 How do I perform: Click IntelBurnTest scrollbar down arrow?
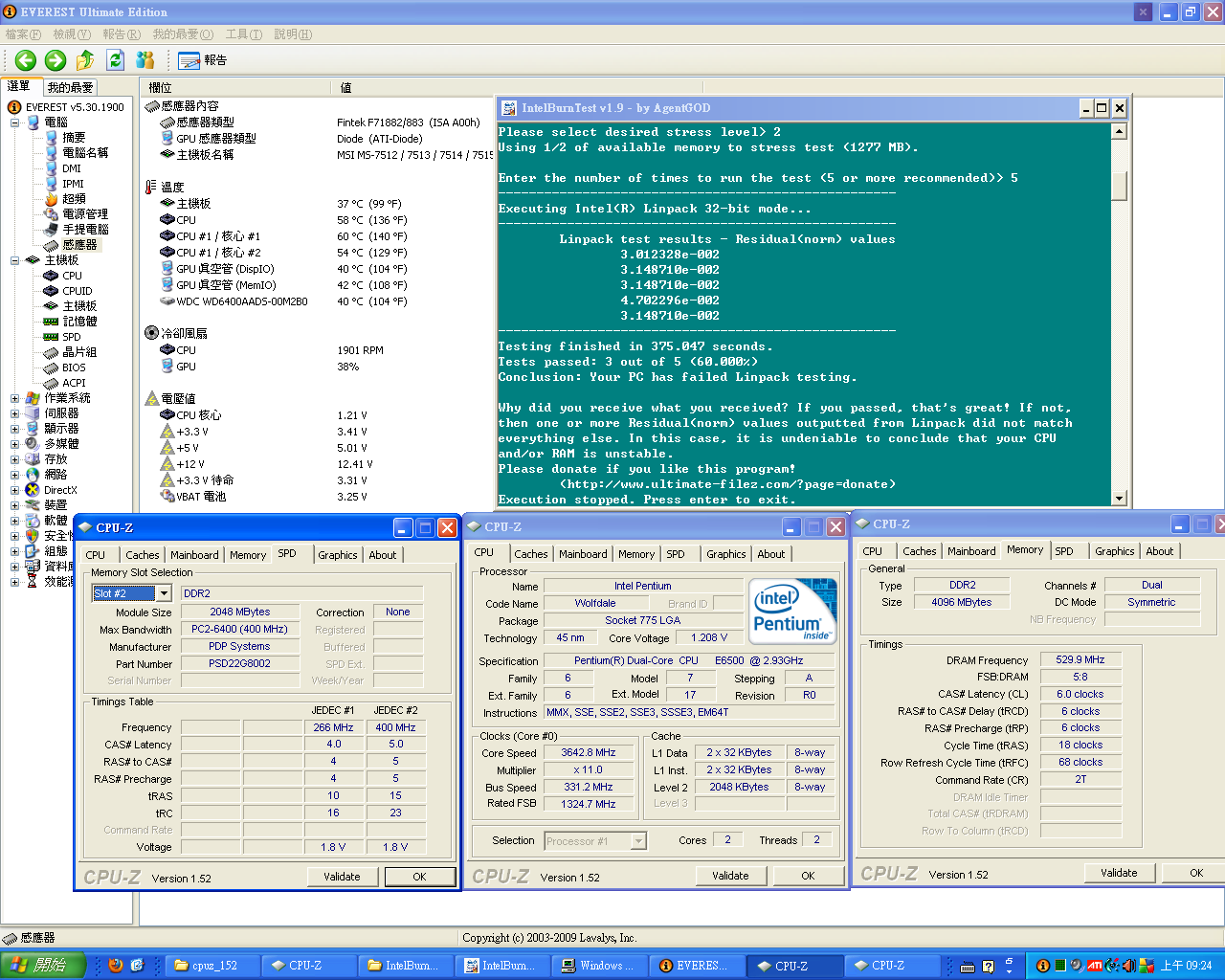pyautogui.click(x=1119, y=499)
